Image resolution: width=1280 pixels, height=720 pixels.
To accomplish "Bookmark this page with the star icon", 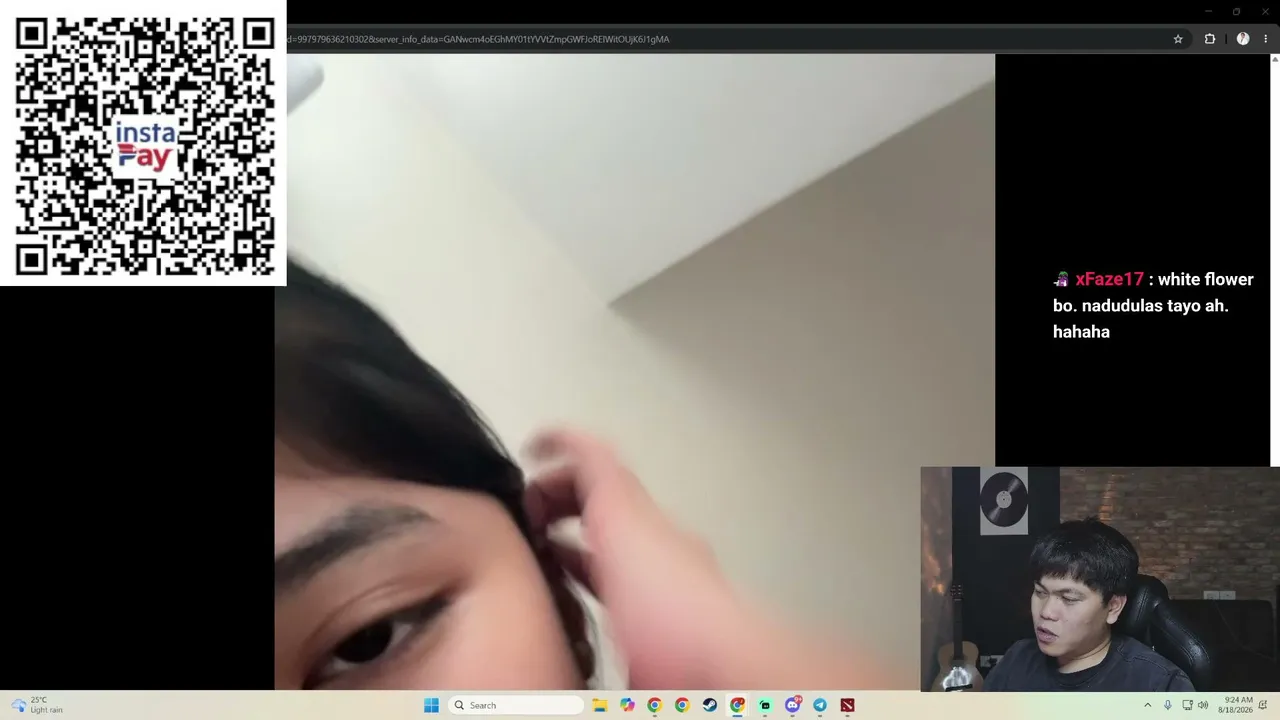I will pyautogui.click(x=1178, y=39).
